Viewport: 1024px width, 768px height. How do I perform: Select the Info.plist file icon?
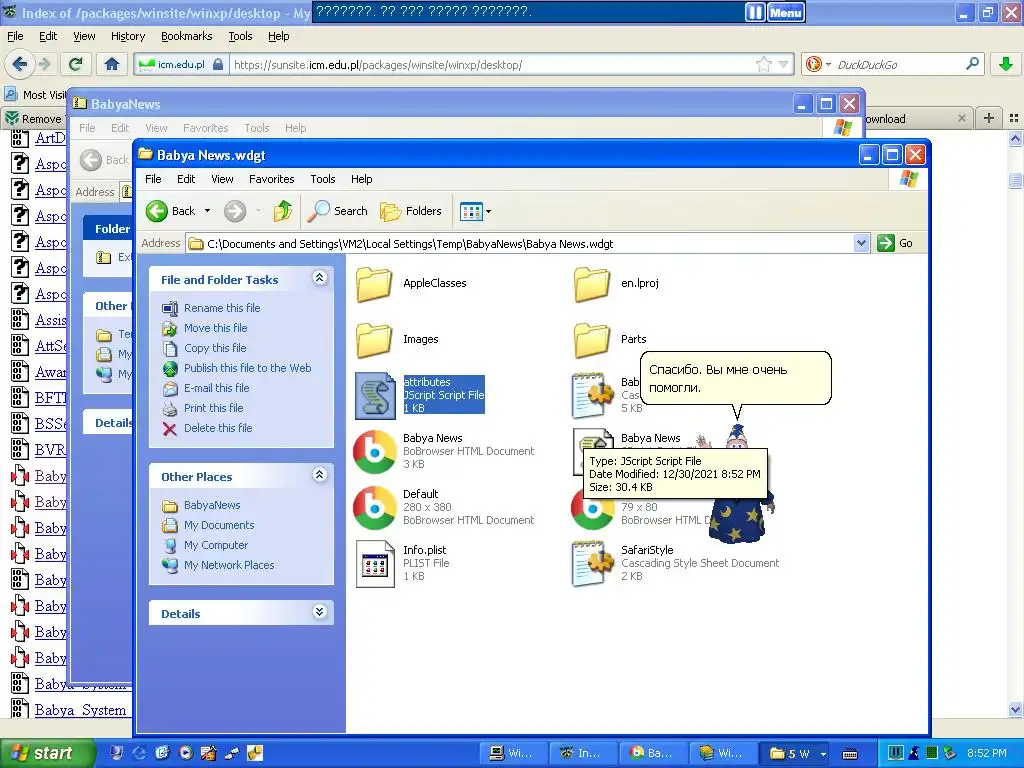click(376, 564)
